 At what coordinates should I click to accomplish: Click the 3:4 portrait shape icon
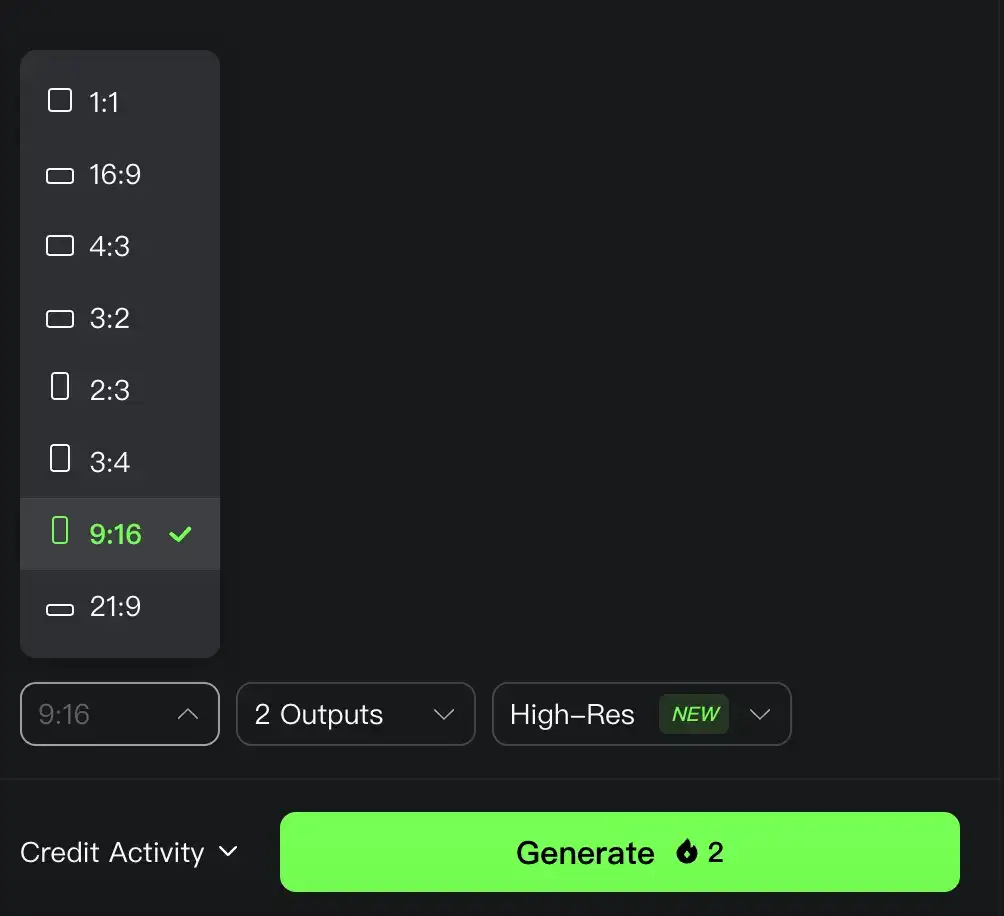[x=60, y=458]
